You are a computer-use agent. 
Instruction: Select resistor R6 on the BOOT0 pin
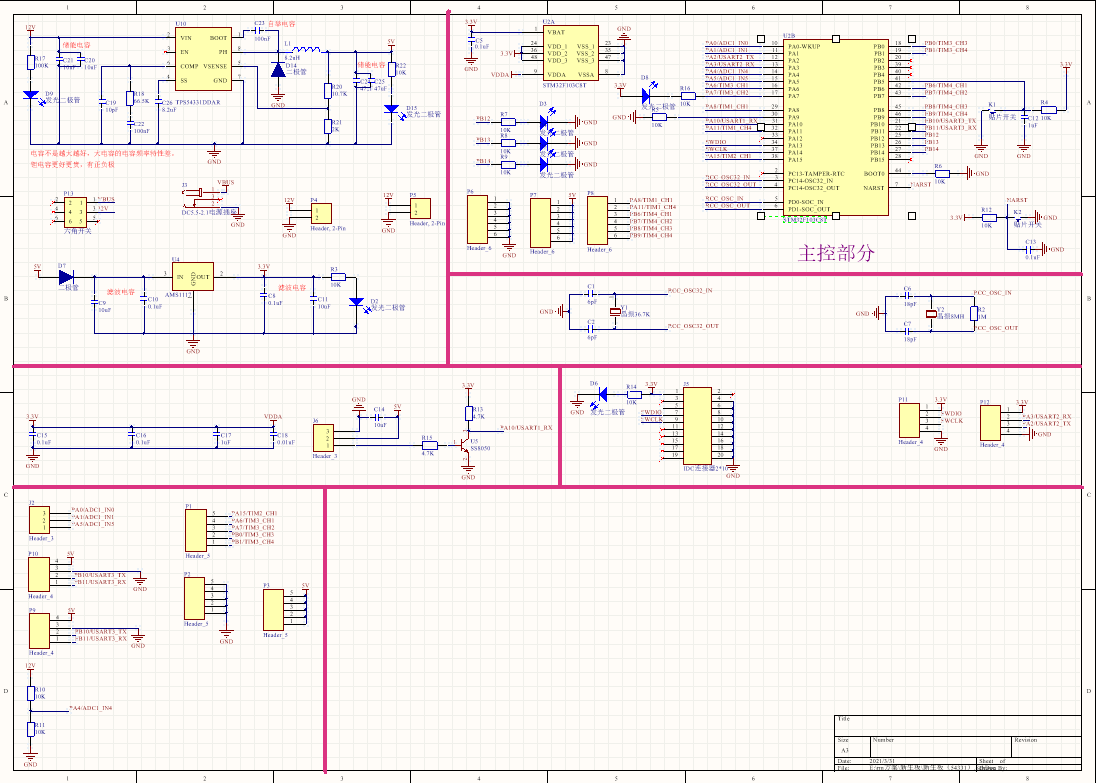tap(942, 173)
